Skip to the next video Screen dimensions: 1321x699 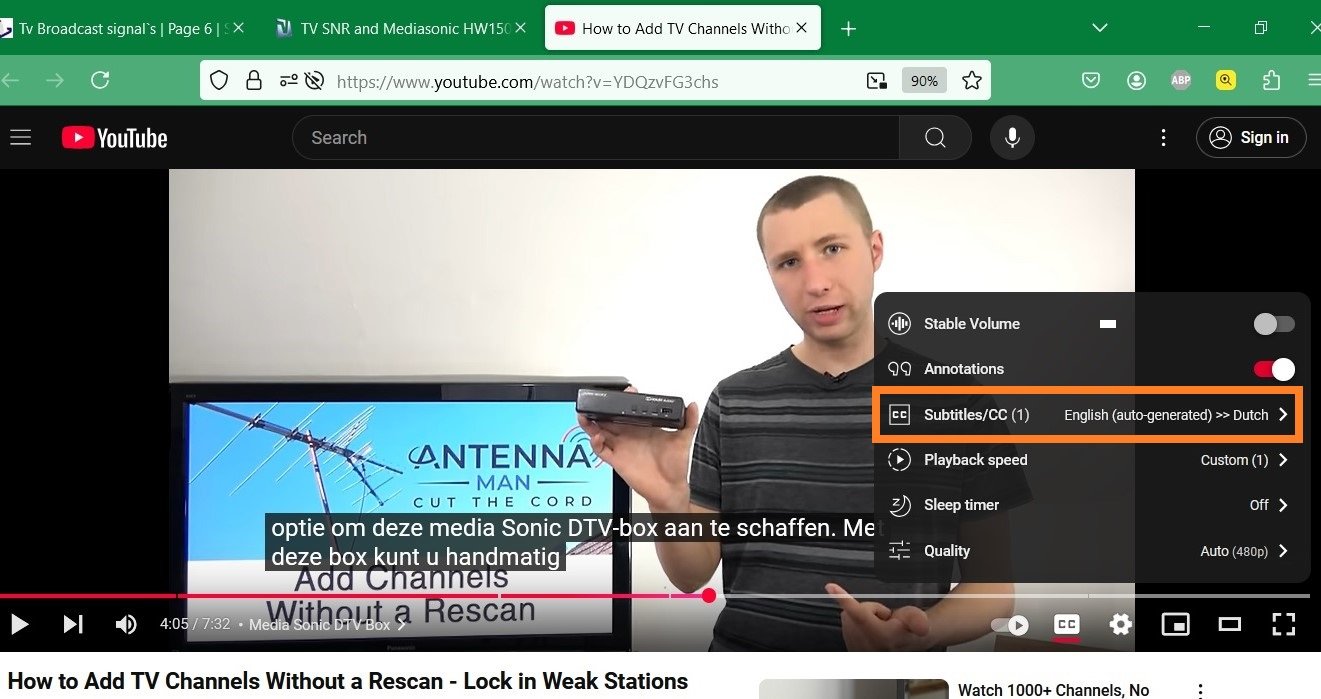[x=73, y=625]
